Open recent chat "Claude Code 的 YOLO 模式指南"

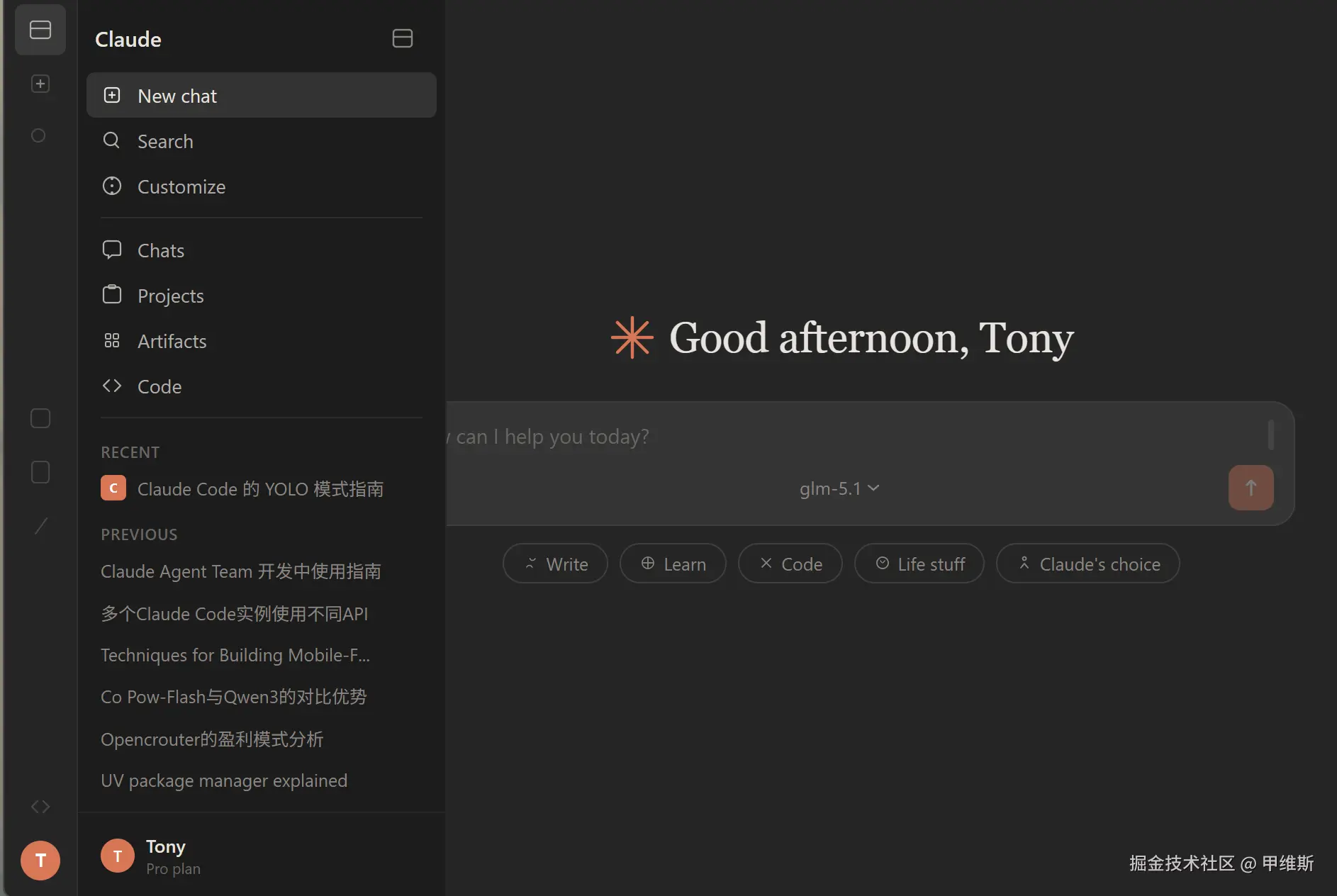point(262,488)
